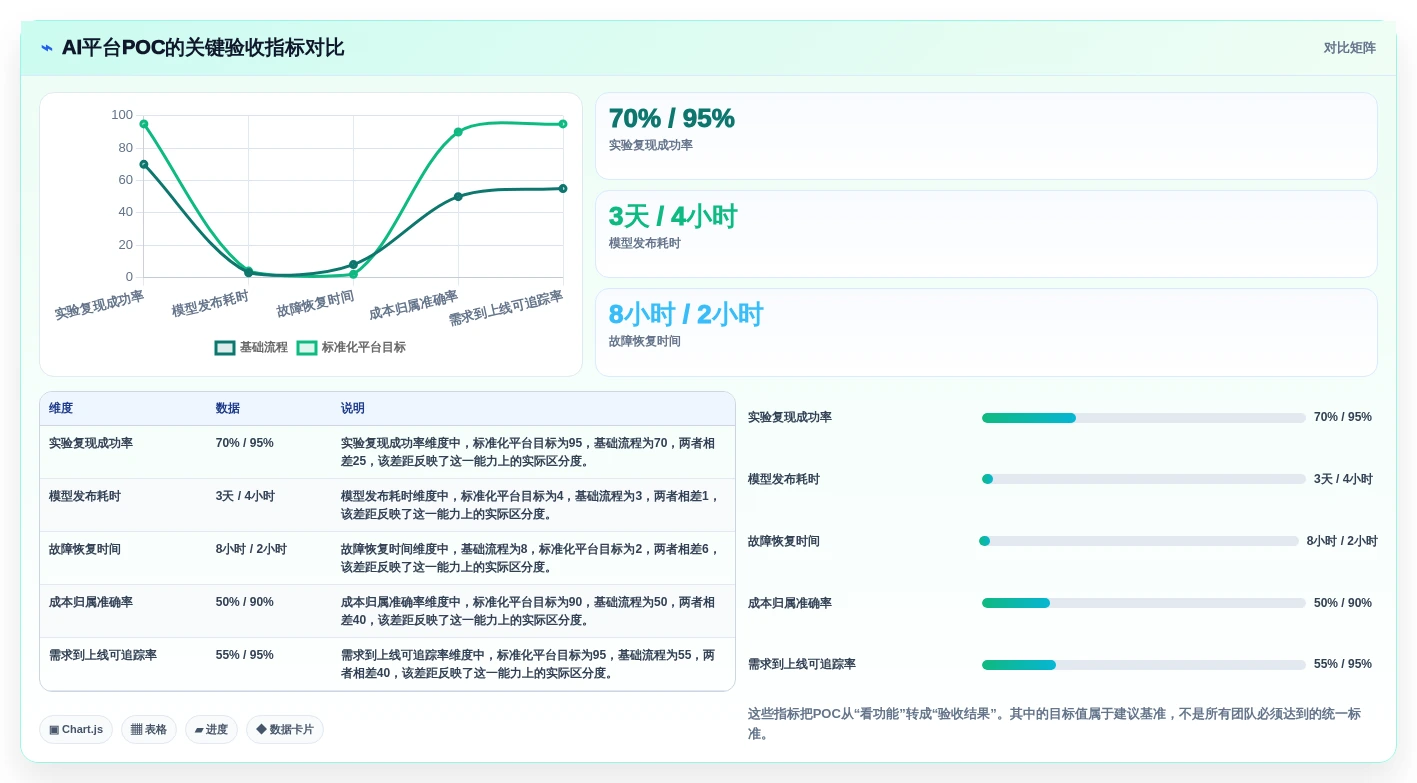Screen dimensions: 1417x783
Task: Click the 需求到上线可追踪率 chart axis label
Action: 505,308
